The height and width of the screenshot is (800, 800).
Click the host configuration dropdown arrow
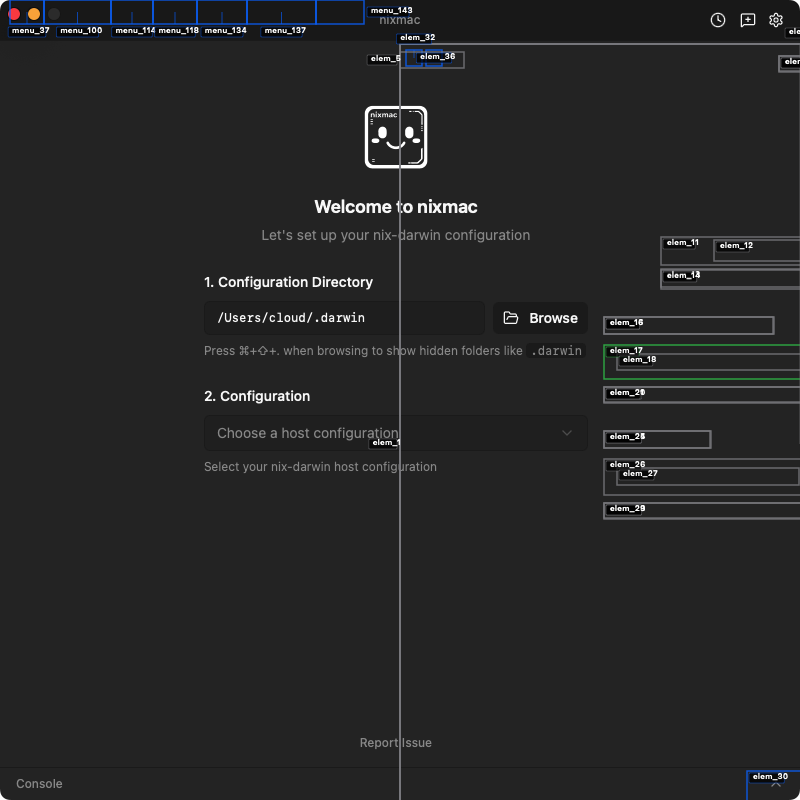point(567,433)
